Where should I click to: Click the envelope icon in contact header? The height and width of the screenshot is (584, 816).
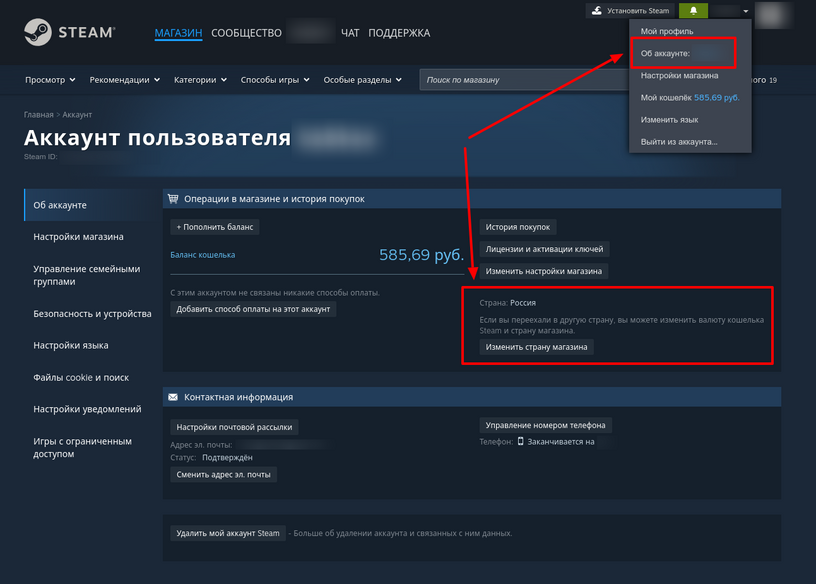(173, 397)
